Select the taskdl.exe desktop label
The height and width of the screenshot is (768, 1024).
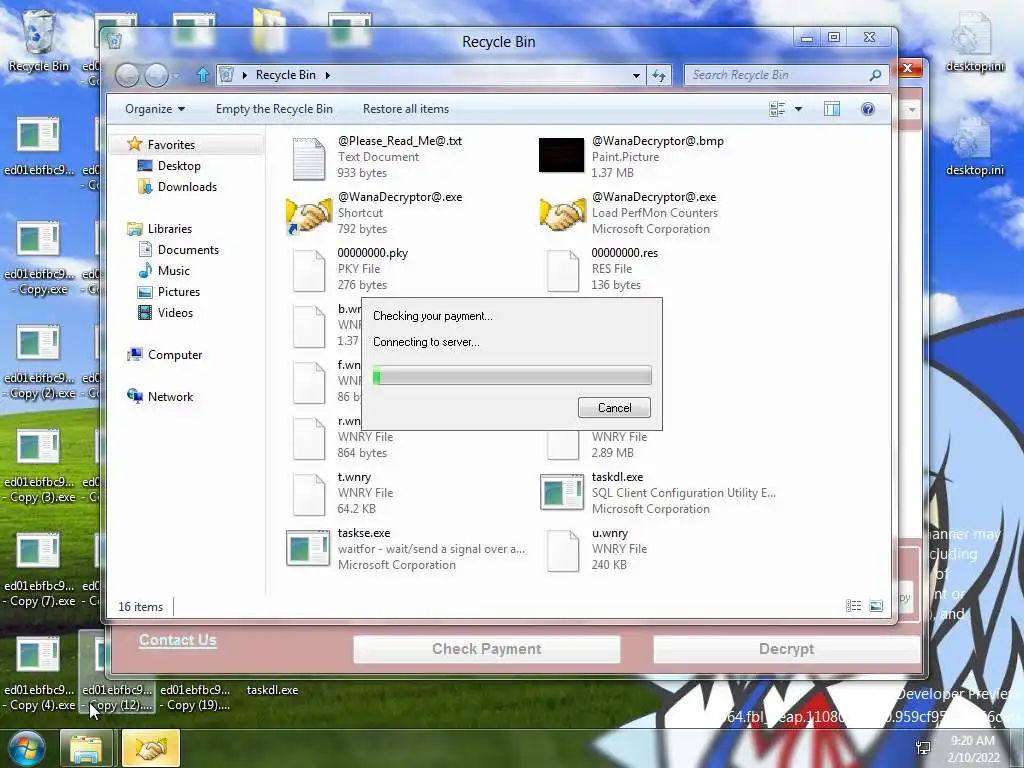[272, 690]
